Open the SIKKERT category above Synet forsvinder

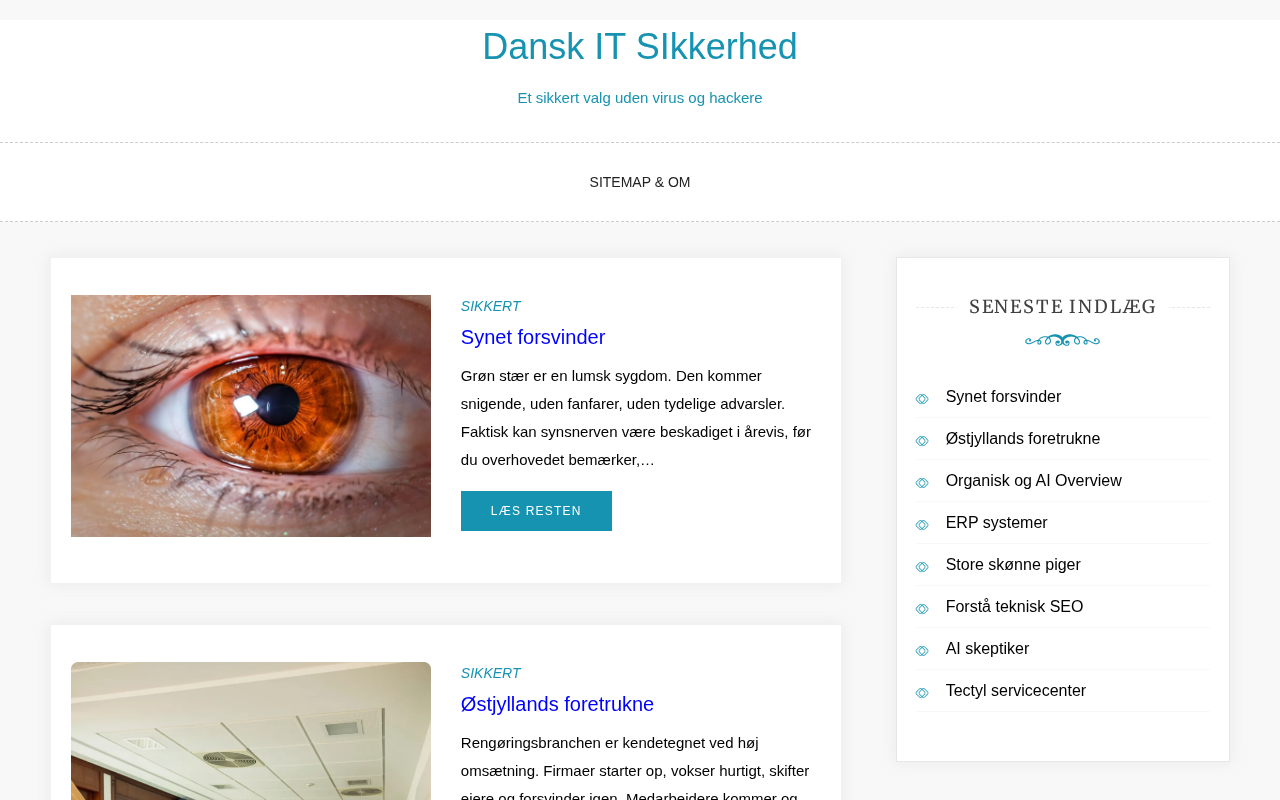point(491,306)
